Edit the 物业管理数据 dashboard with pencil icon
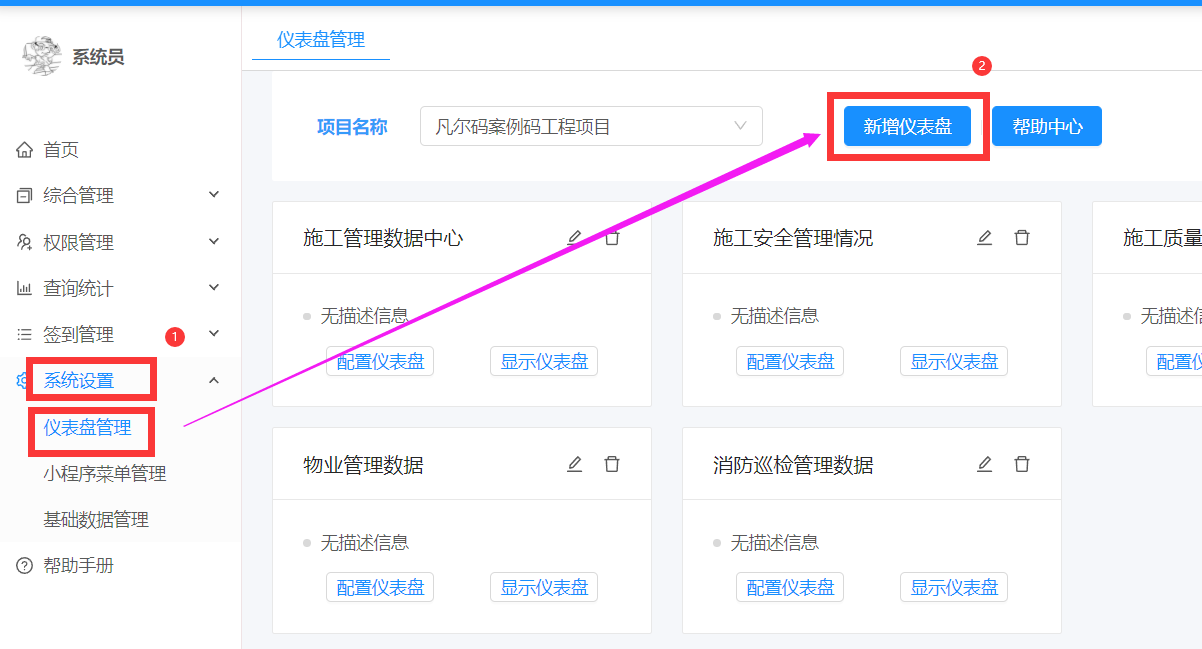1202x649 pixels. tap(574, 464)
